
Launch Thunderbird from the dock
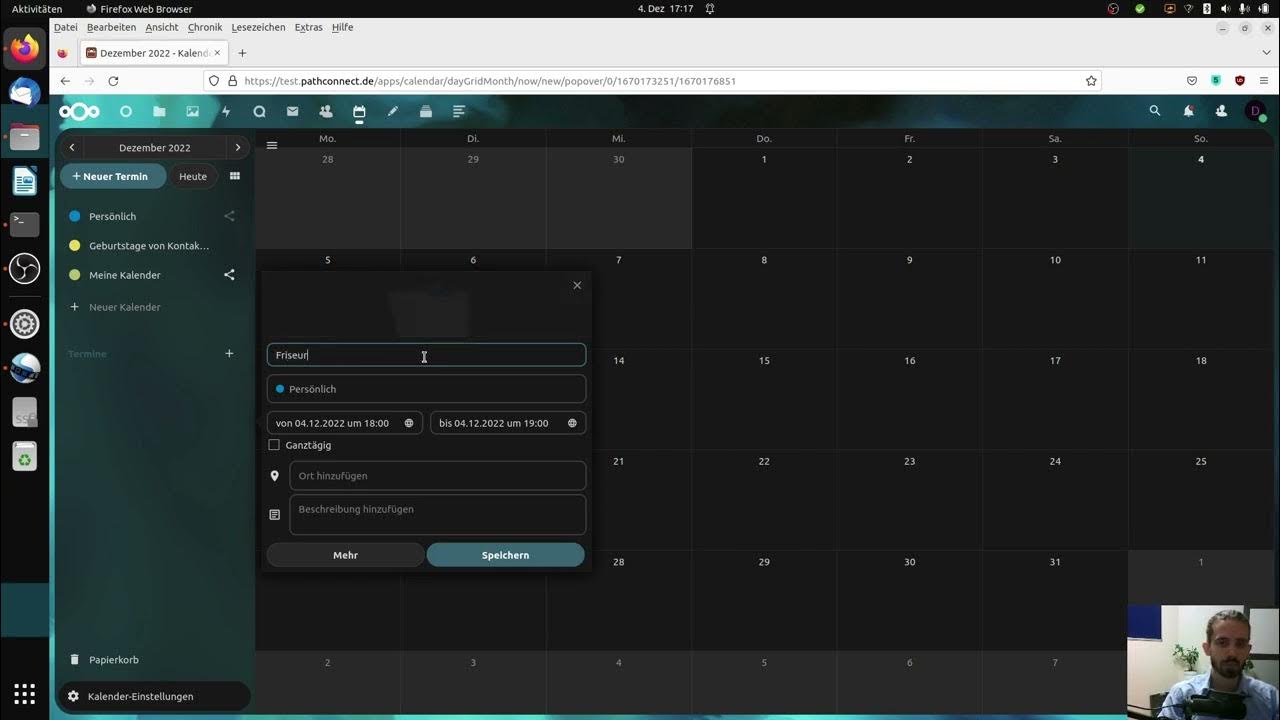pyautogui.click(x=24, y=92)
